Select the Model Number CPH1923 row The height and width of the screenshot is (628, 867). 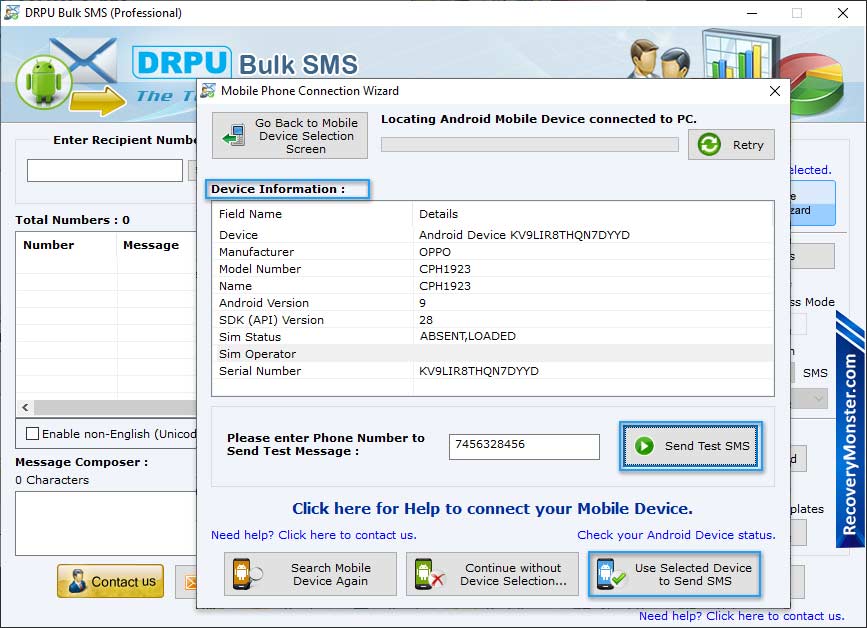coord(492,269)
